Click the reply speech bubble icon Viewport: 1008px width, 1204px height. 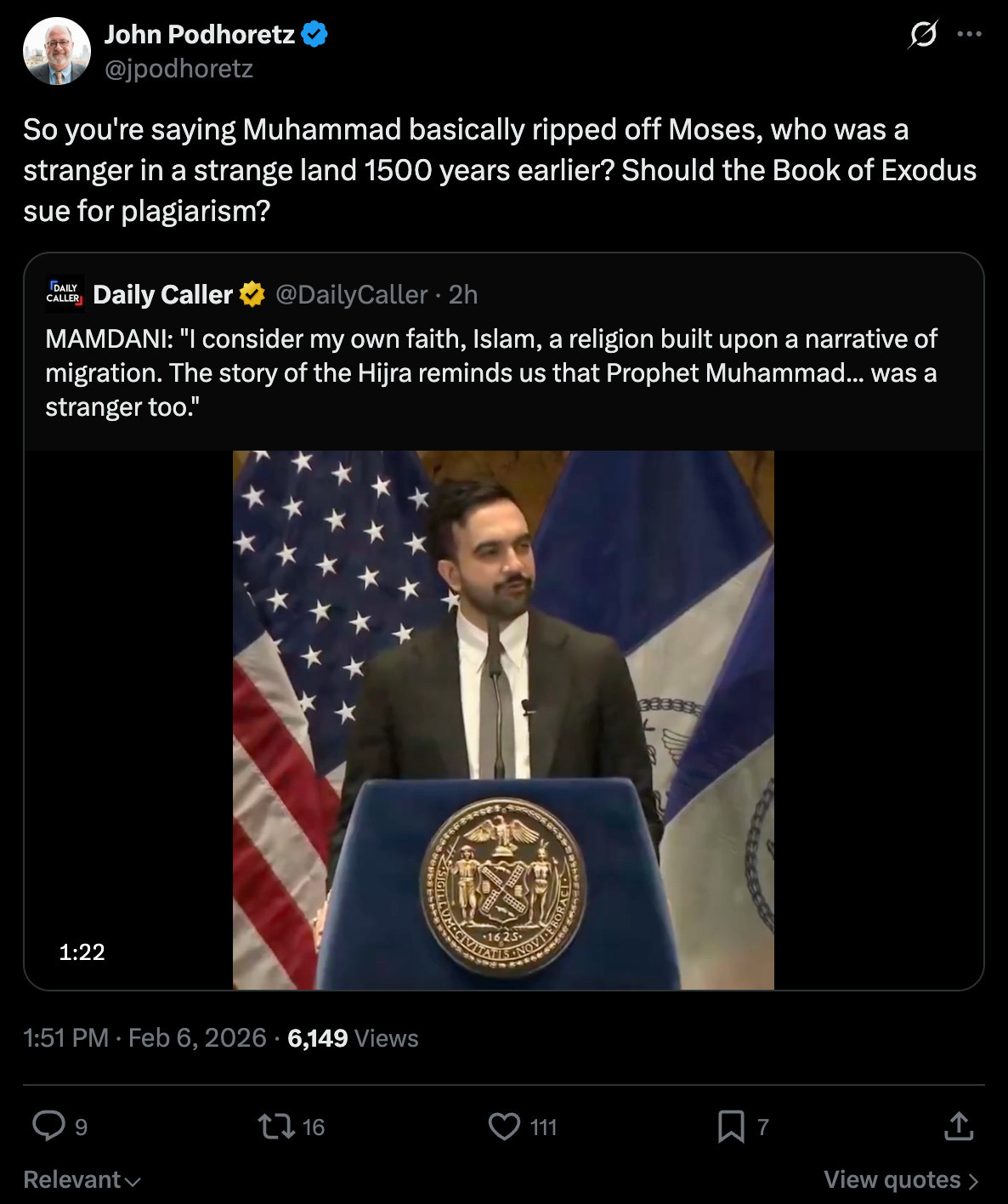pyautogui.click(x=48, y=1126)
